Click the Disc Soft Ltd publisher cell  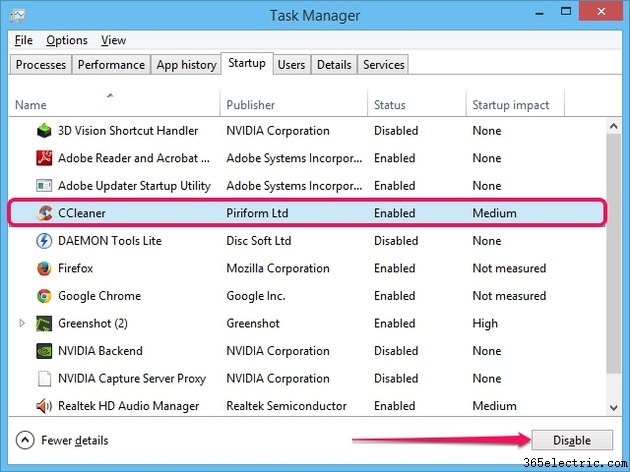coord(259,241)
